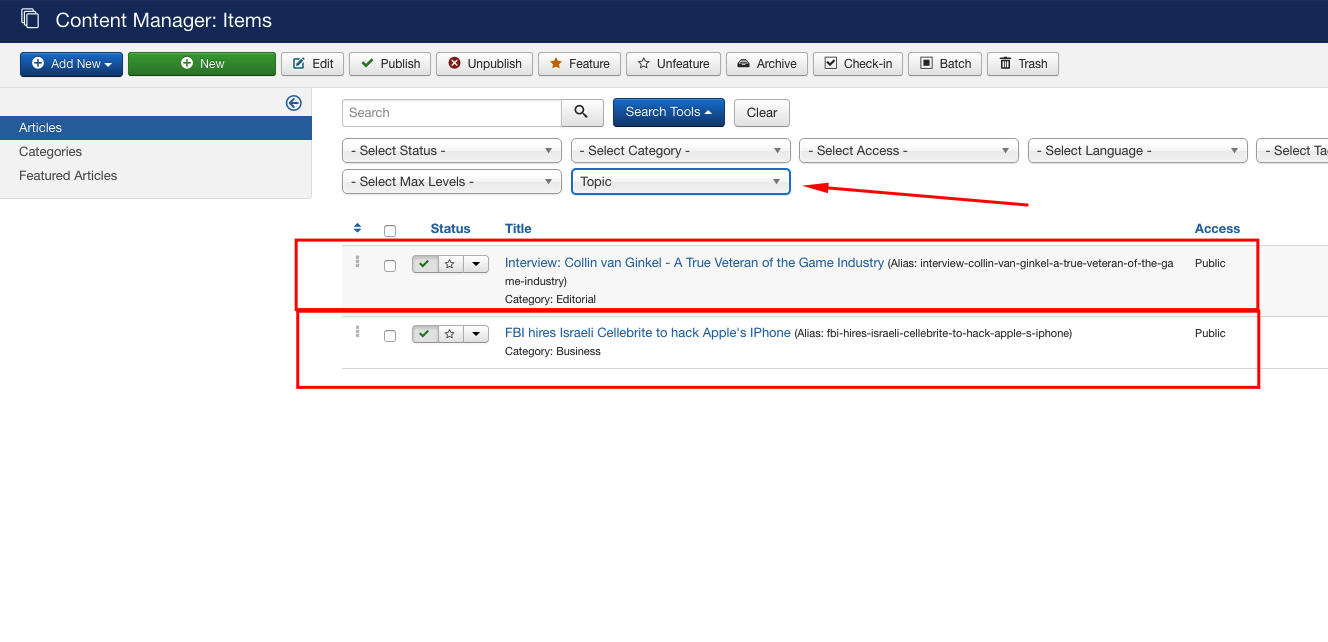Click the column ordering sort arrows icon
Viewport: 1328px width, 642px height.
(x=358, y=229)
